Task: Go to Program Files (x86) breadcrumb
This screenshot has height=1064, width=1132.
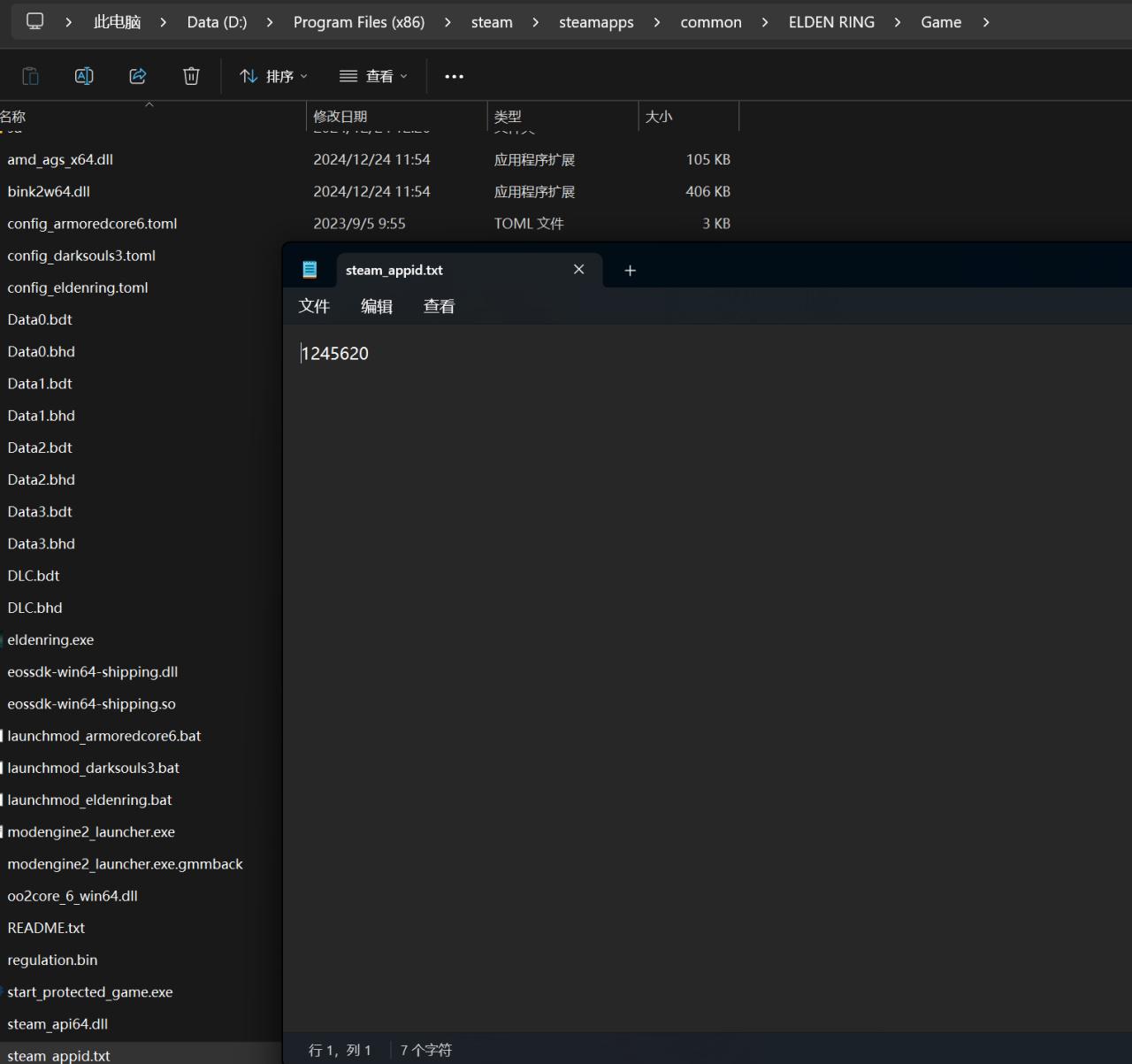Action: tap(359, 22)
